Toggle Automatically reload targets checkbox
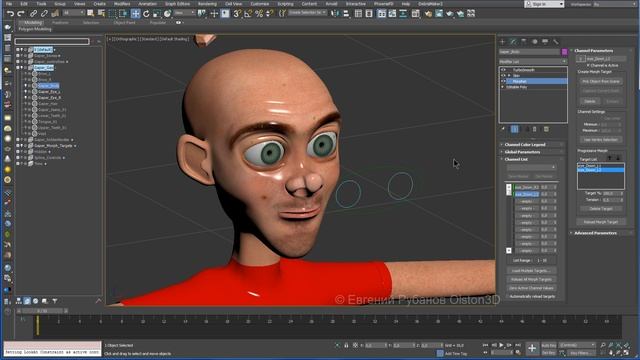Screen dimensions: 640x360 click(508, 296)
